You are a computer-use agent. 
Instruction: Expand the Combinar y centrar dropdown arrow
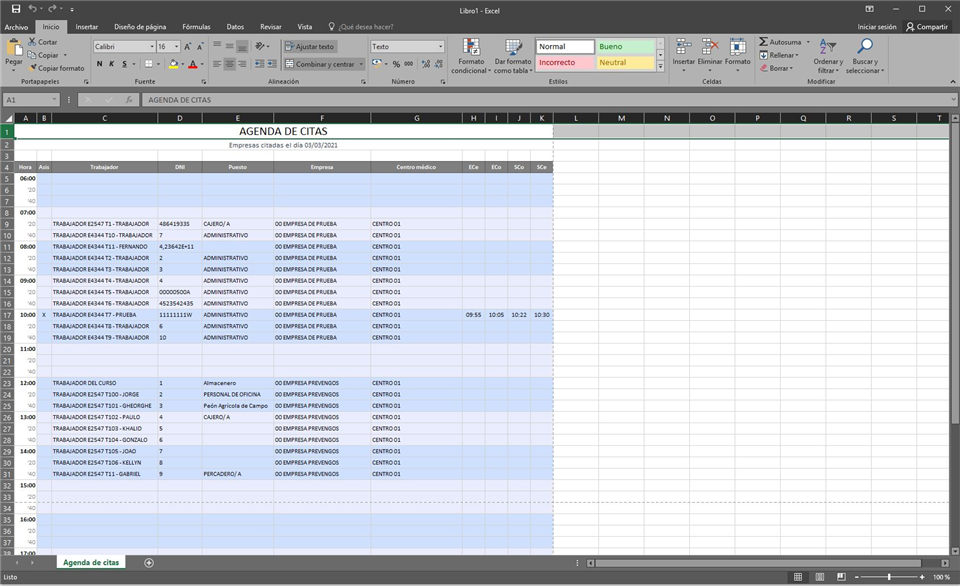[361, 64]
